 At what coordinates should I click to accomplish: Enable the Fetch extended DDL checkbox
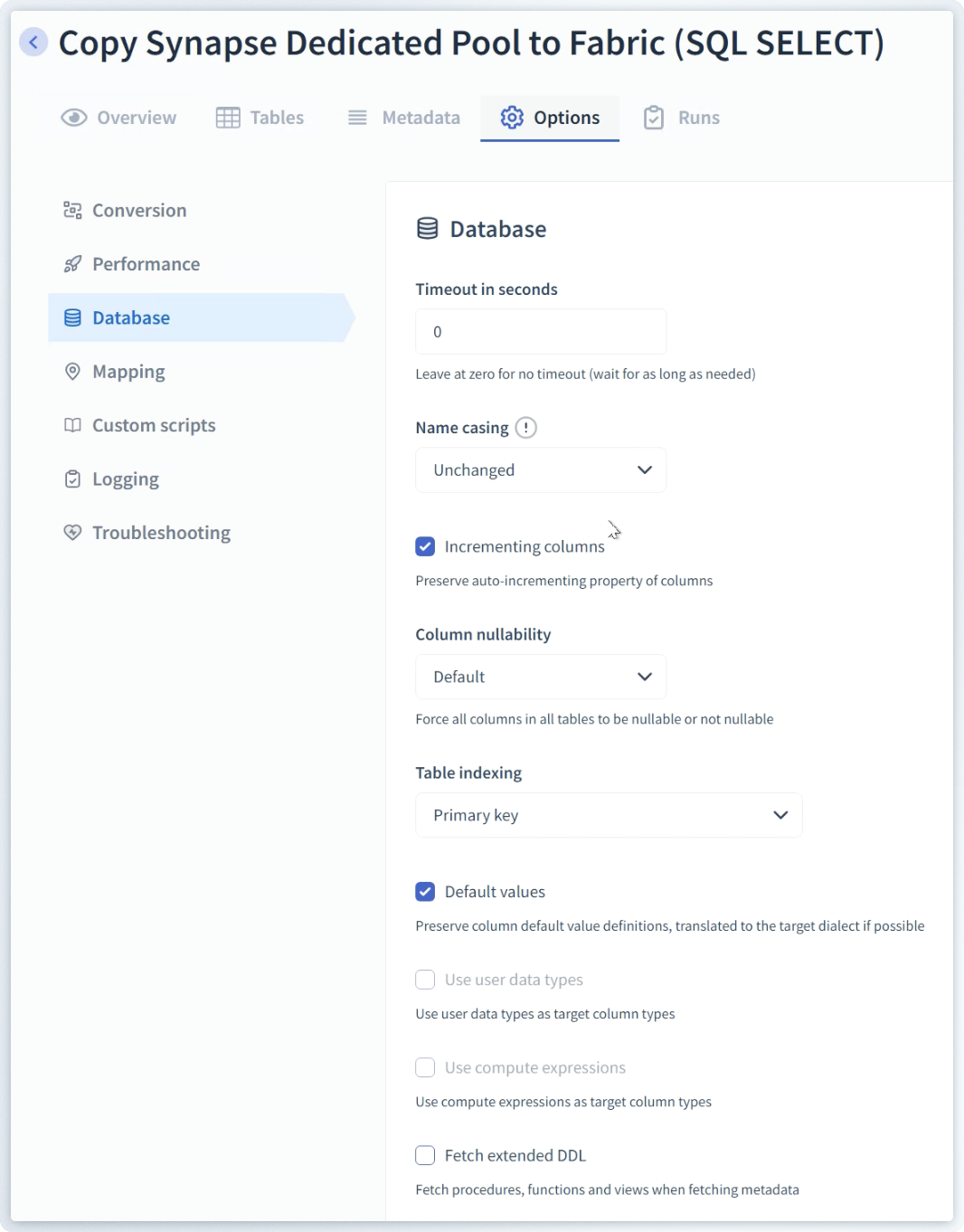[x=425, y=1155]
